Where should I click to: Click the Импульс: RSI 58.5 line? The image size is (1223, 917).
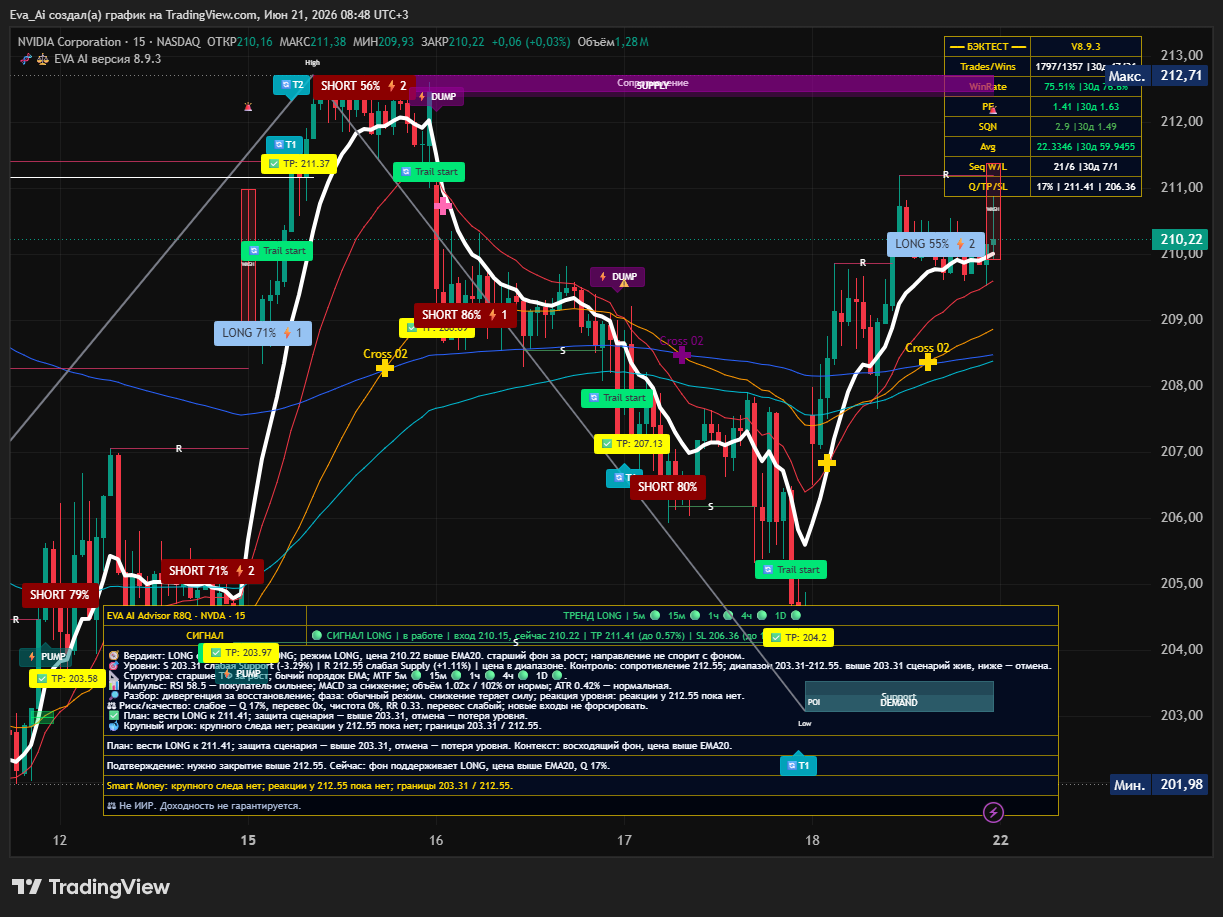pyautogui.click(x=389, y=685)
